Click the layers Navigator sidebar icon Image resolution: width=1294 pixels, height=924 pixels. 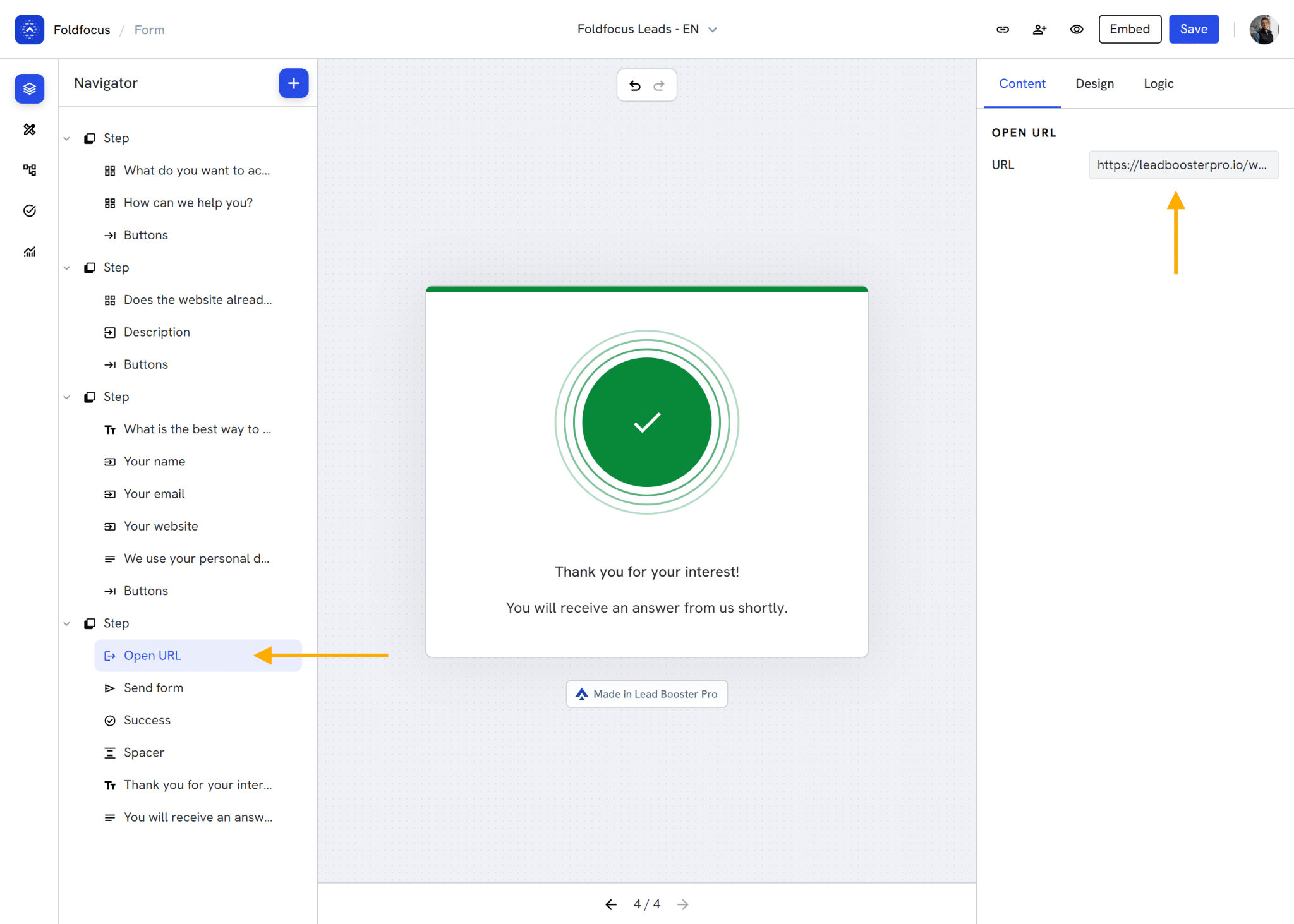[x=30, y=88]
